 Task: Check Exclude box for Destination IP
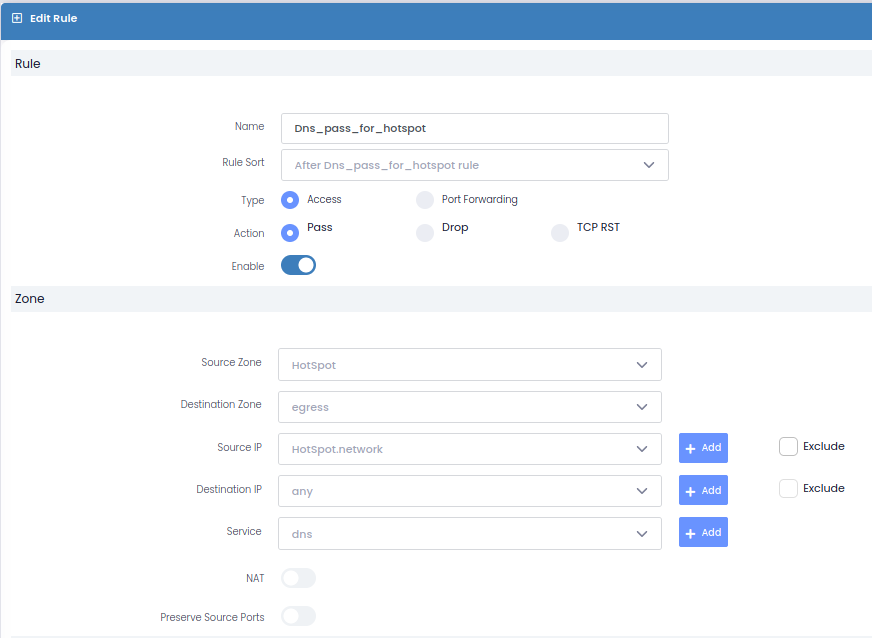click(x=788, y=489)
